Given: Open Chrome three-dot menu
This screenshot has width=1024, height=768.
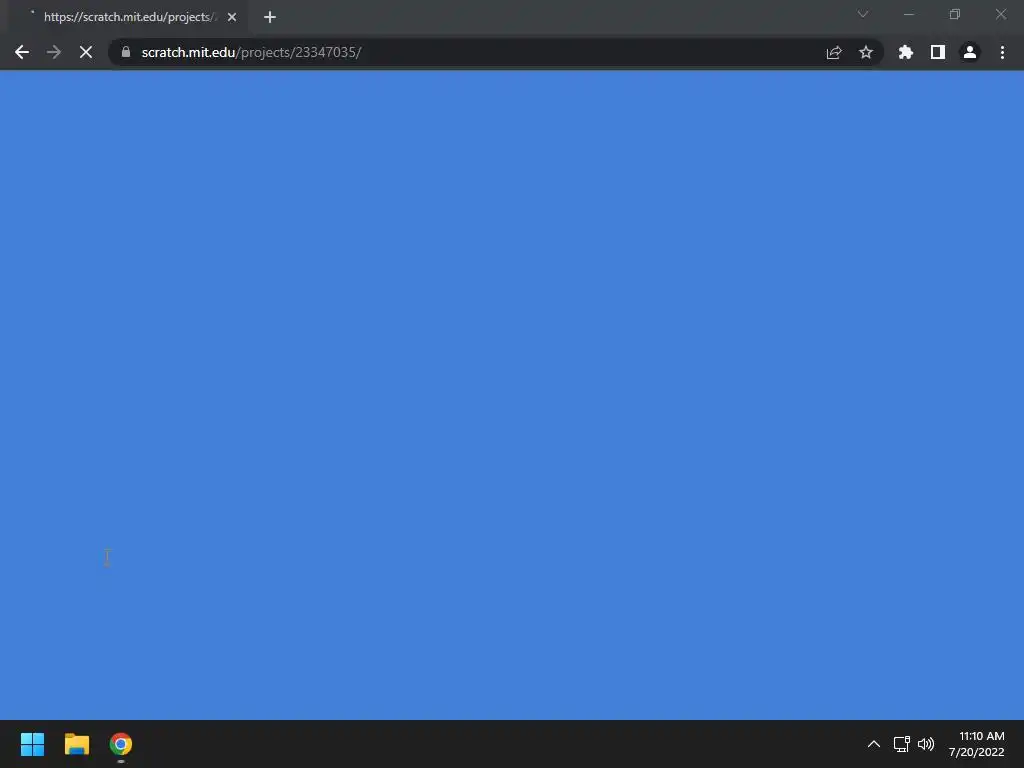Looking at the screenshot, I should point(1002,52).
